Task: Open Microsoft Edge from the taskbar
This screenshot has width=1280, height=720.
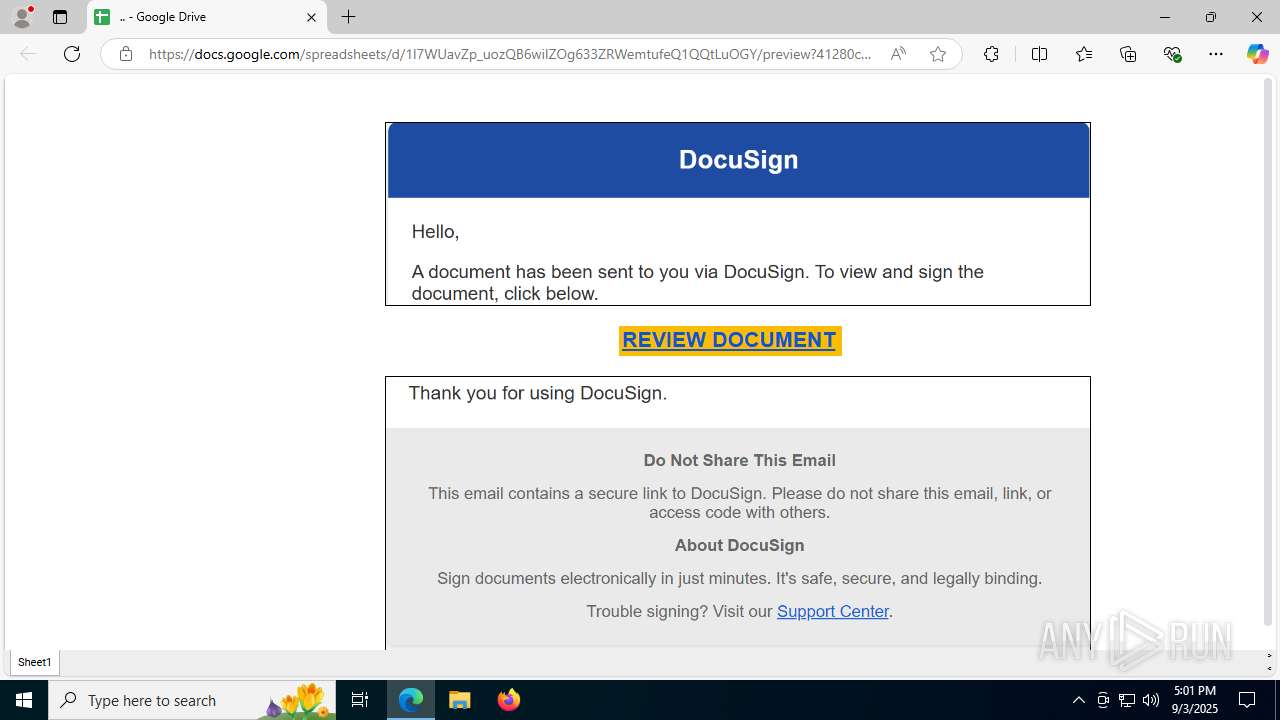Action: 411,700
